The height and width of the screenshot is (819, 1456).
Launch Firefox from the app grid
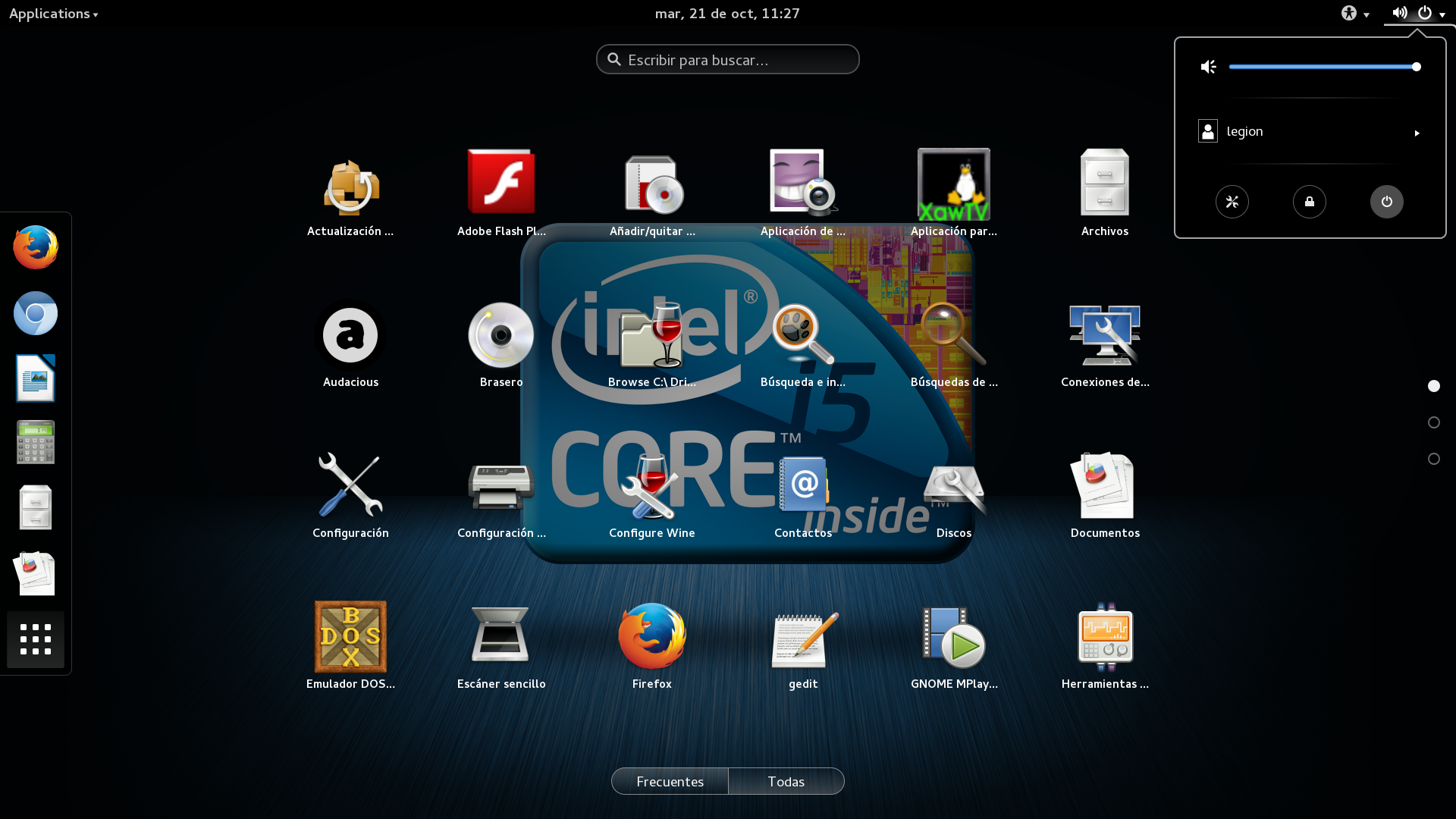[652, 647]
